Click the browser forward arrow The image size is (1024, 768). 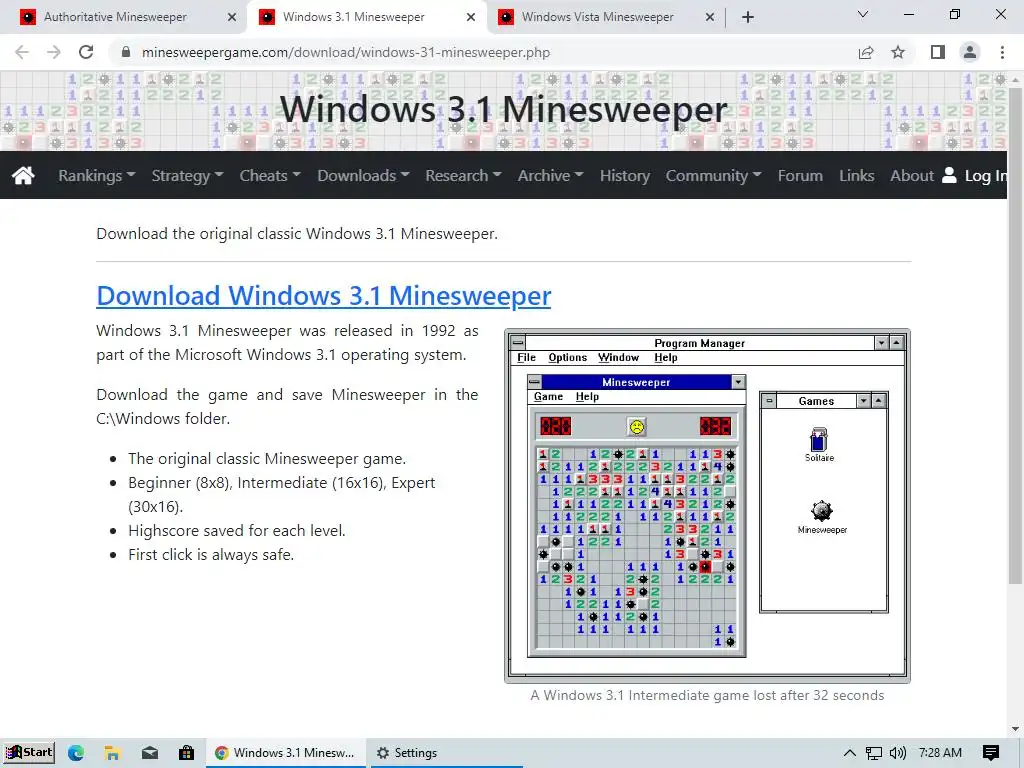(54, 52)
